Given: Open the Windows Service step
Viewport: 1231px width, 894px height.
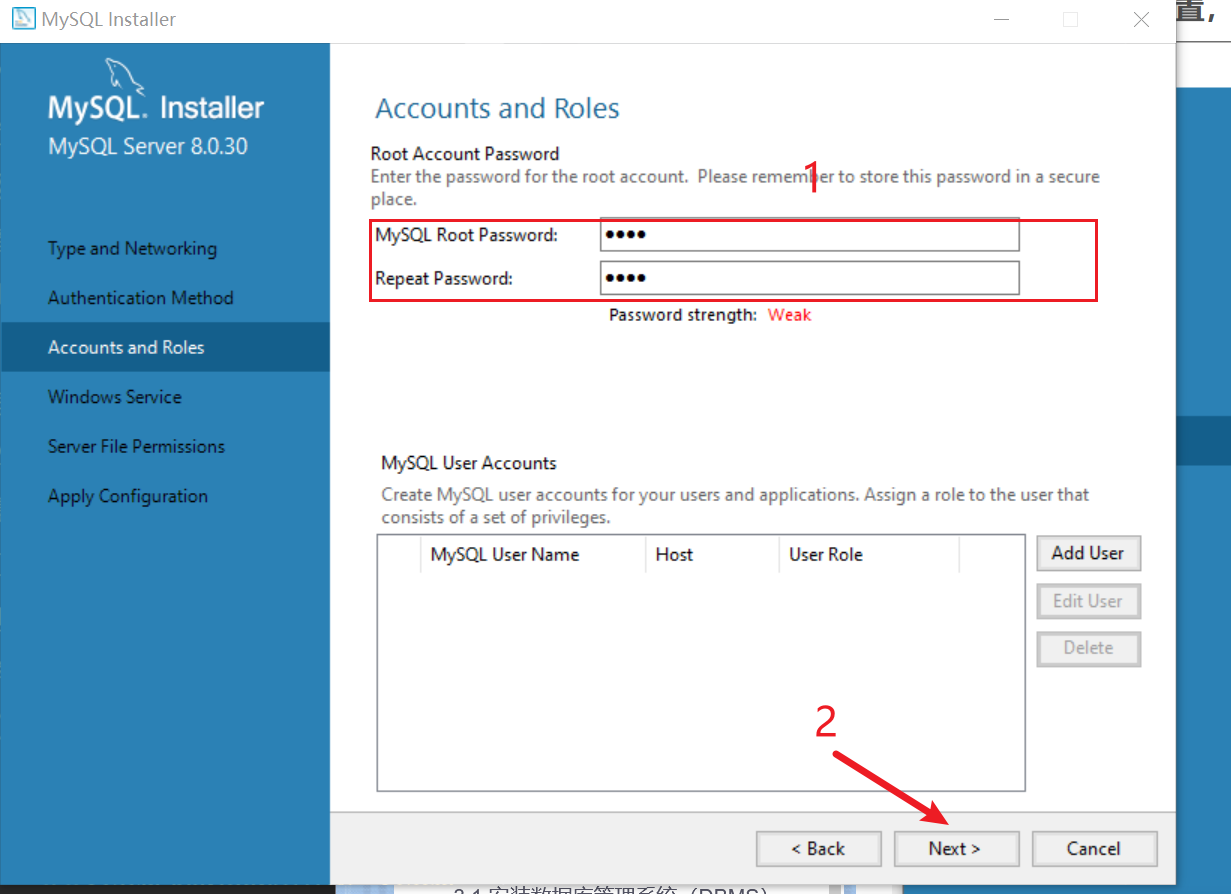Looking at the screenshot, I should pos(115,397).
